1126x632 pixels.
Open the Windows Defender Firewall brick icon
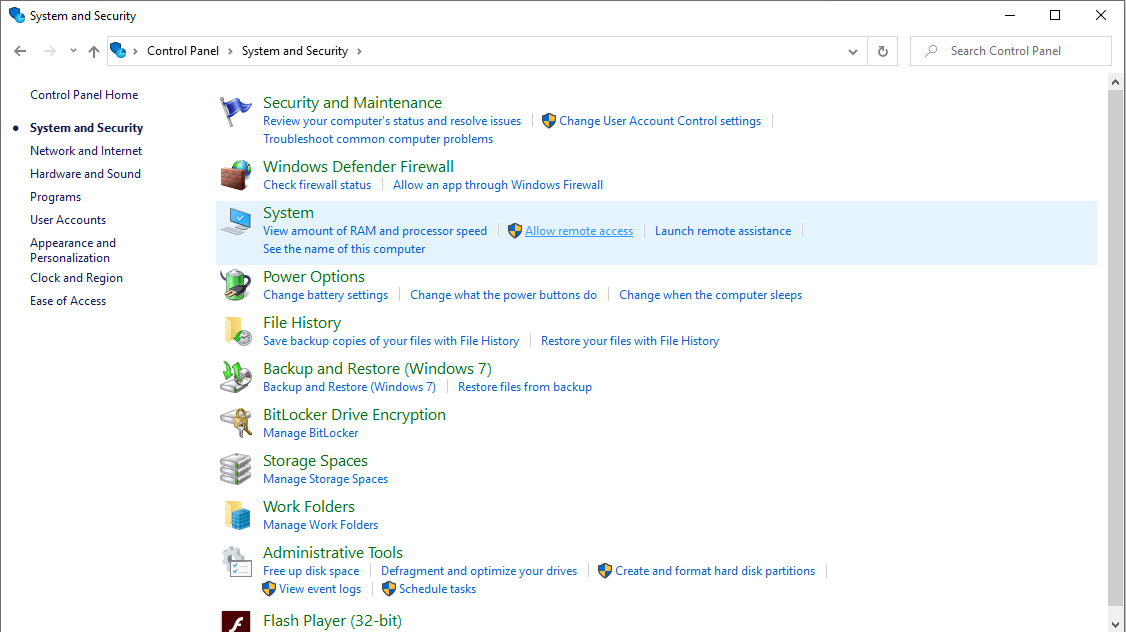click(x=236, y=176)
